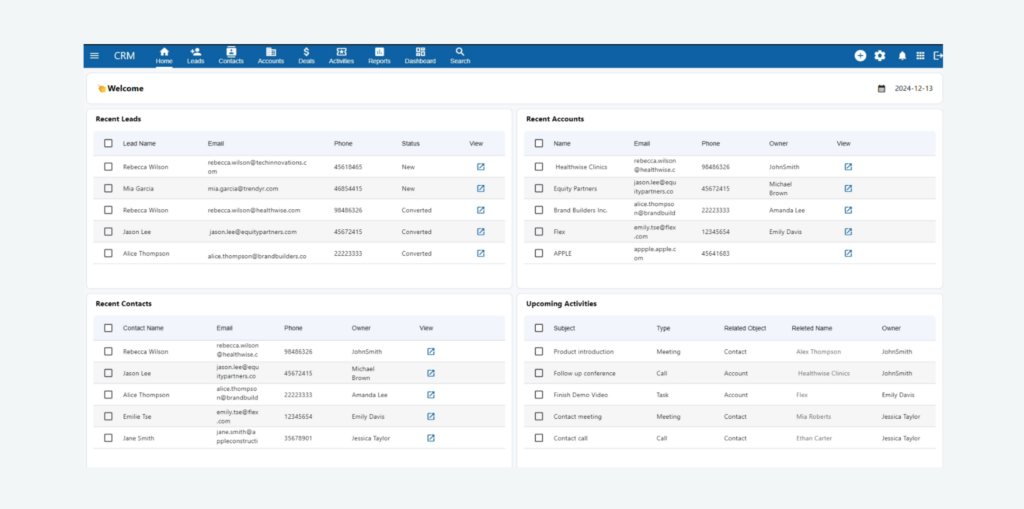Go to the Leads tab
Image resolution: width=1024 pixels, height=509 pixels.
coord(195,56)
